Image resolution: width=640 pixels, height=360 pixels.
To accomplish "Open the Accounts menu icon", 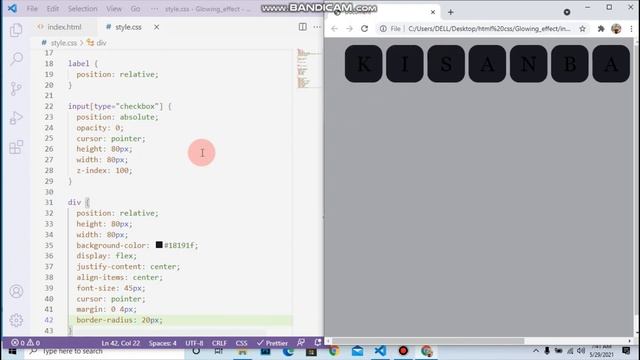I will point(16,291).
